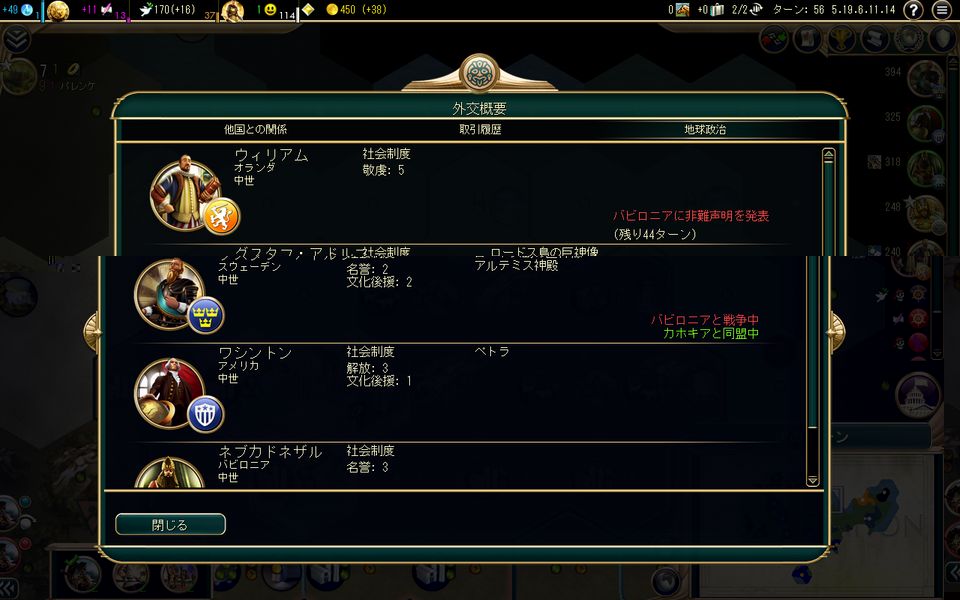Click the science beaker icon in top bar
This screenshot has width=960, height=600.
27,9
